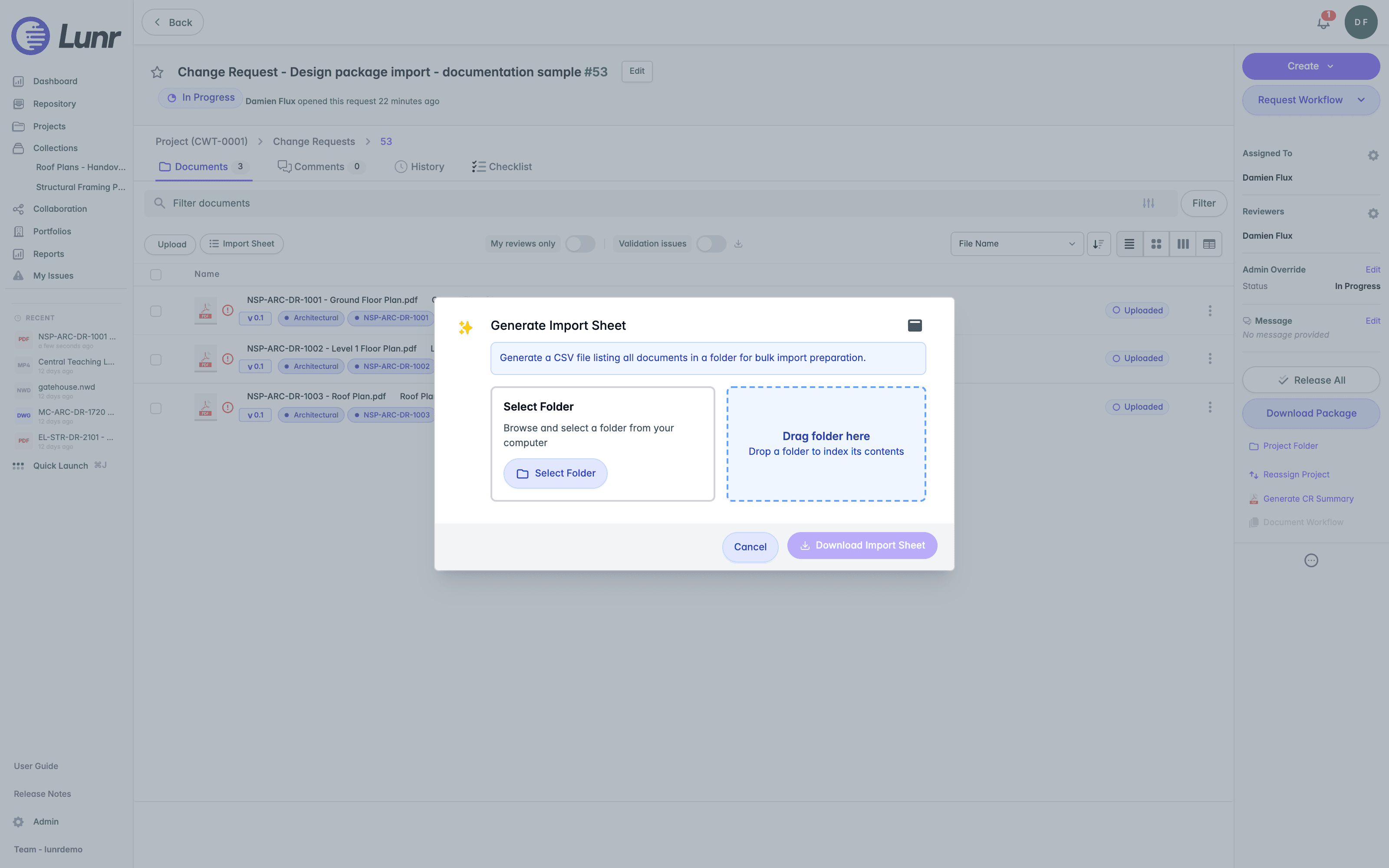1389x868 pixels.
Task: Open Project (CWT-0001) breadcrumb
Action: pos(201,142)
